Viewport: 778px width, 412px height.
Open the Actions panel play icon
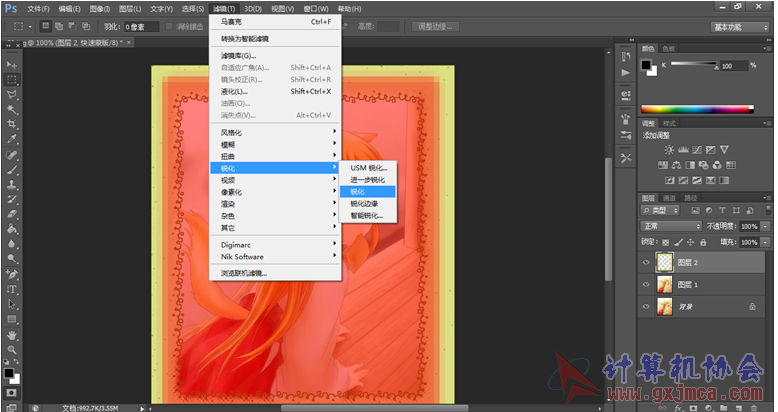coord(626,73)
